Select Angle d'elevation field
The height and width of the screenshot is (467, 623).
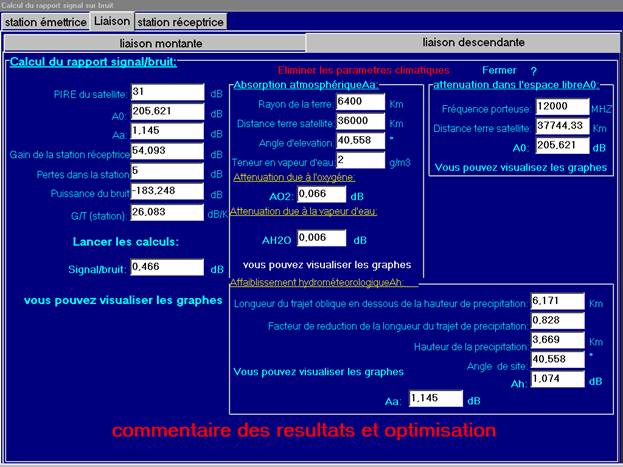pyautogui.click(x=360, y=141)
